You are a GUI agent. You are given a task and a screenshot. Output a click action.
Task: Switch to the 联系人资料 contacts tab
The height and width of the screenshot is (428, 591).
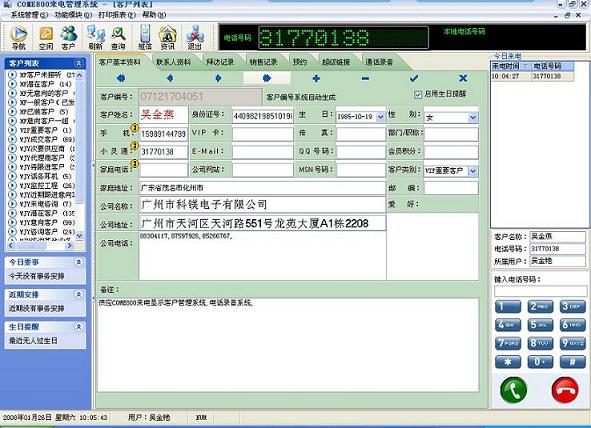click(x=173, y=62)
